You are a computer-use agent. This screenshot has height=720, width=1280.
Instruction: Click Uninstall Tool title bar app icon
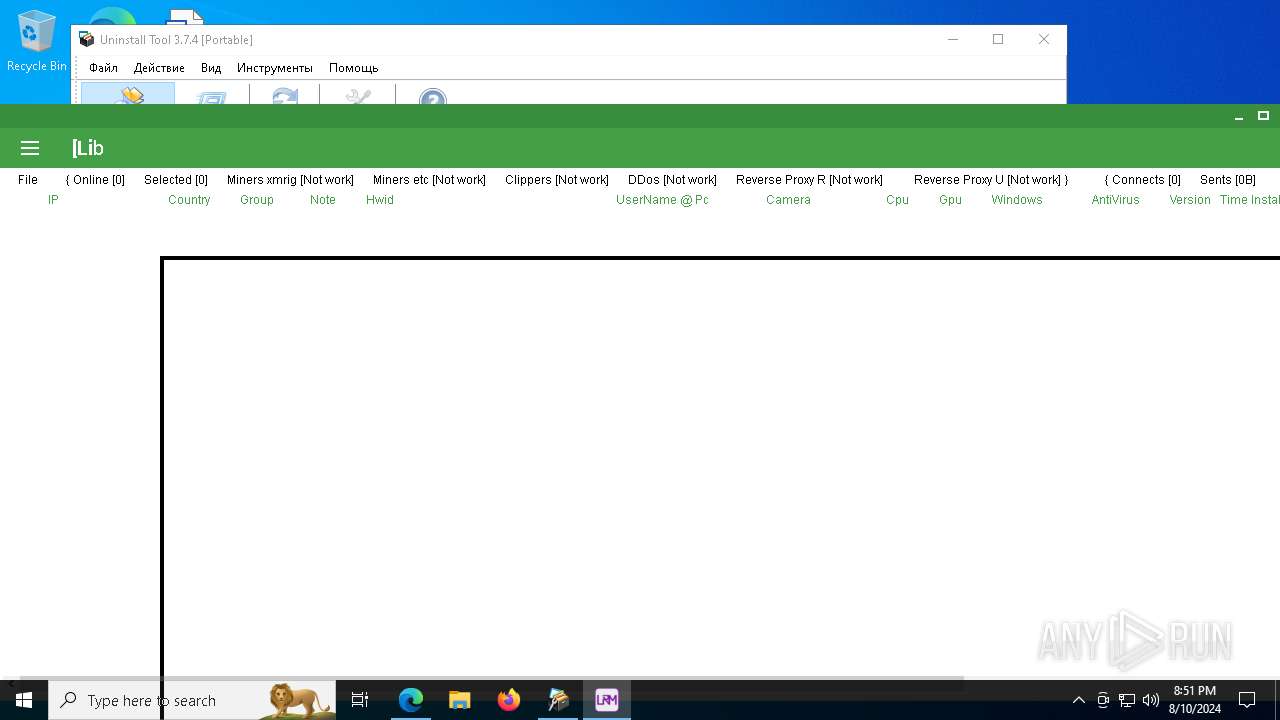pyautogui.click(x=86, y=40)
